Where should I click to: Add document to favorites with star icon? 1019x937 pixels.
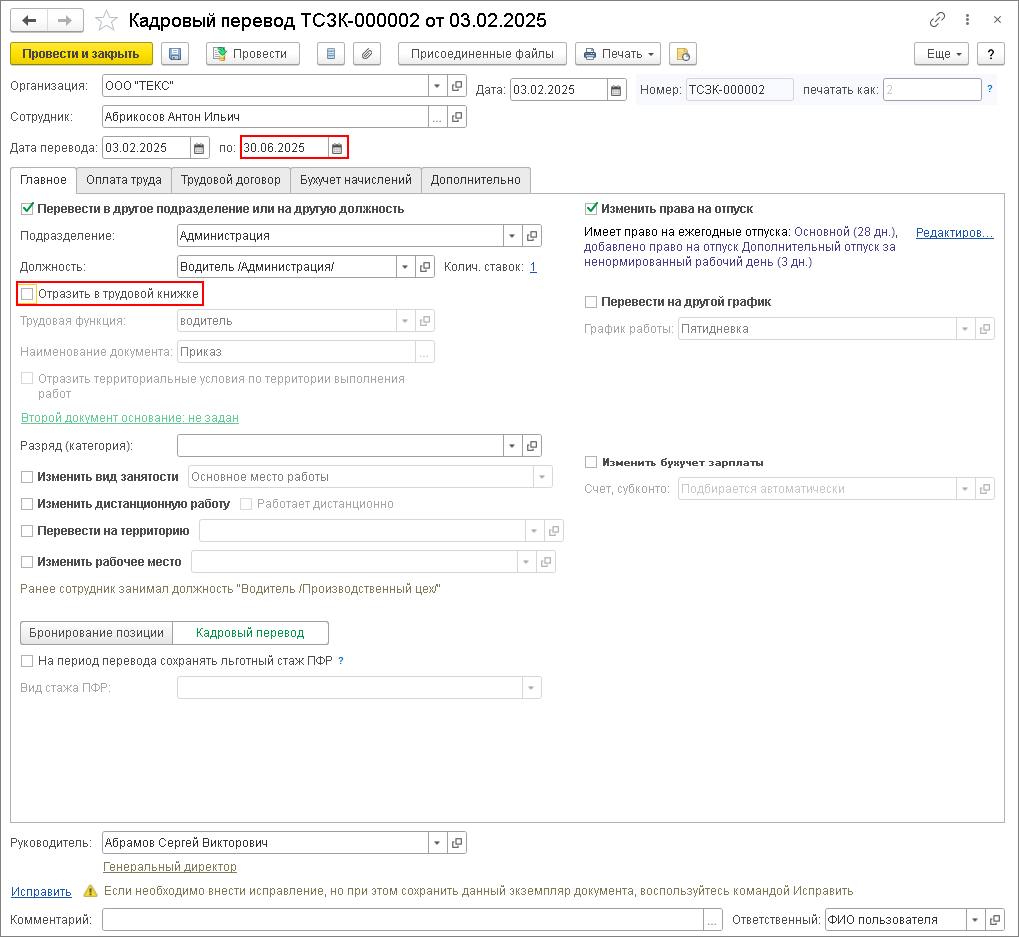106,21
